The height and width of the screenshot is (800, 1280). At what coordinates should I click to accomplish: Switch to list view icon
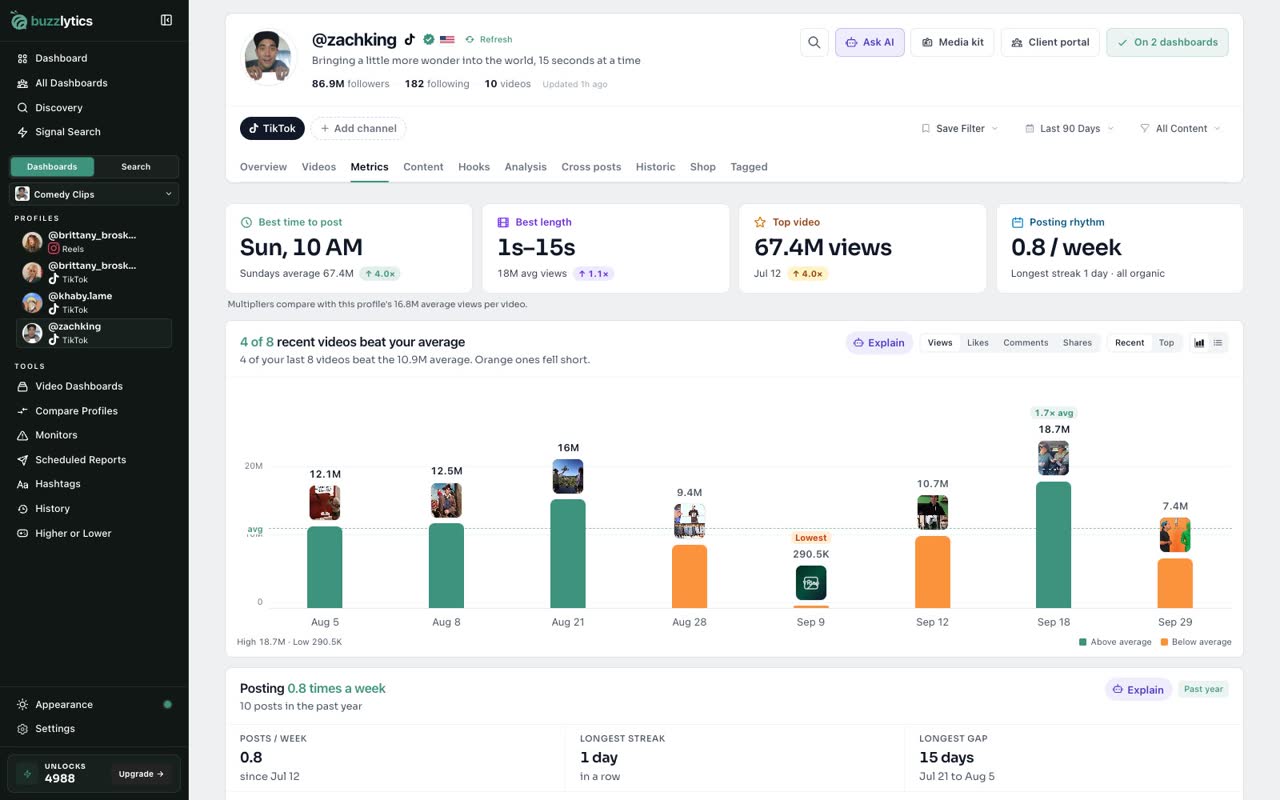1218,343
